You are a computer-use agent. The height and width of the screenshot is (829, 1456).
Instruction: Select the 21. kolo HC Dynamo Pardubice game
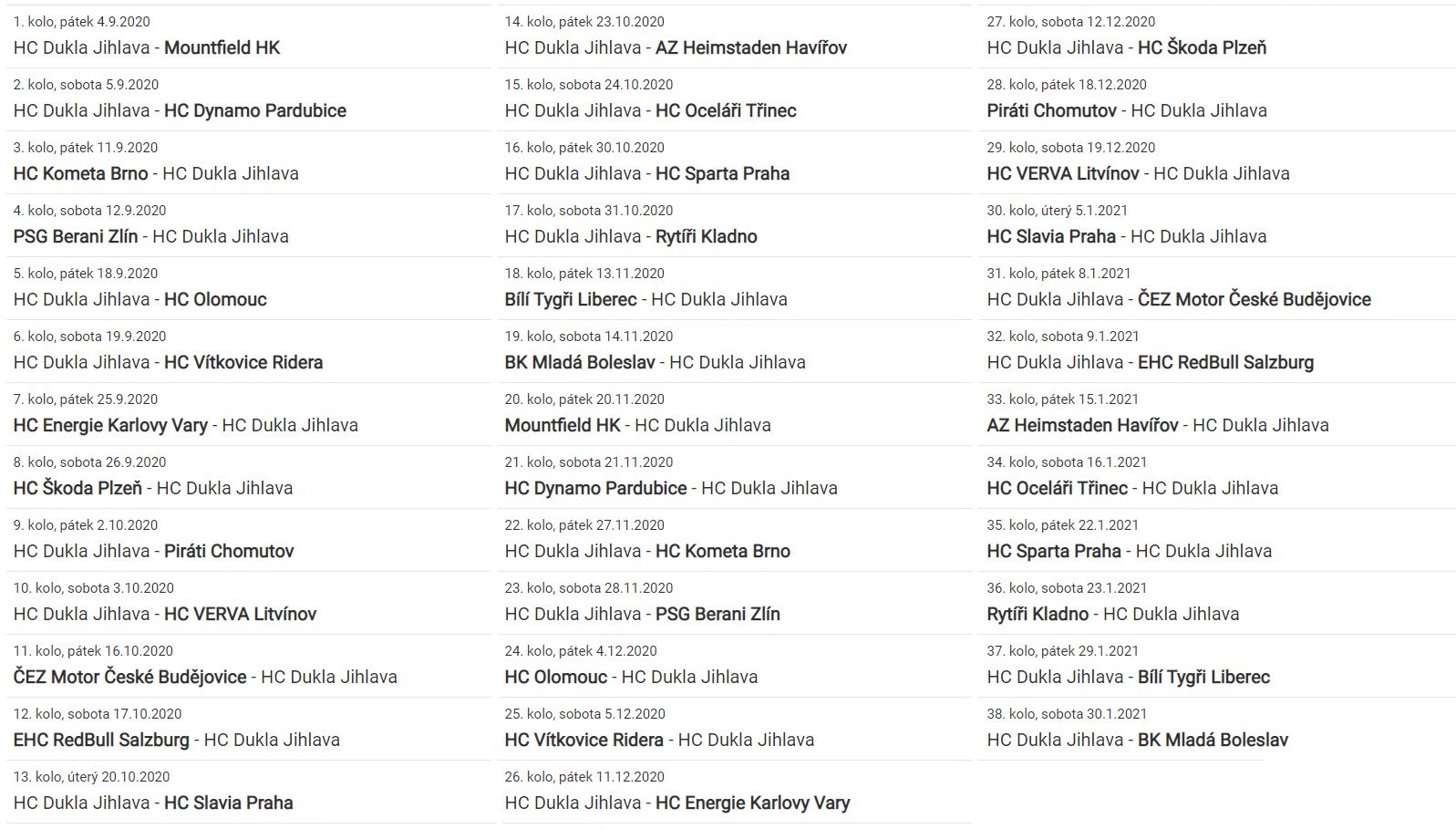point(671,488)
